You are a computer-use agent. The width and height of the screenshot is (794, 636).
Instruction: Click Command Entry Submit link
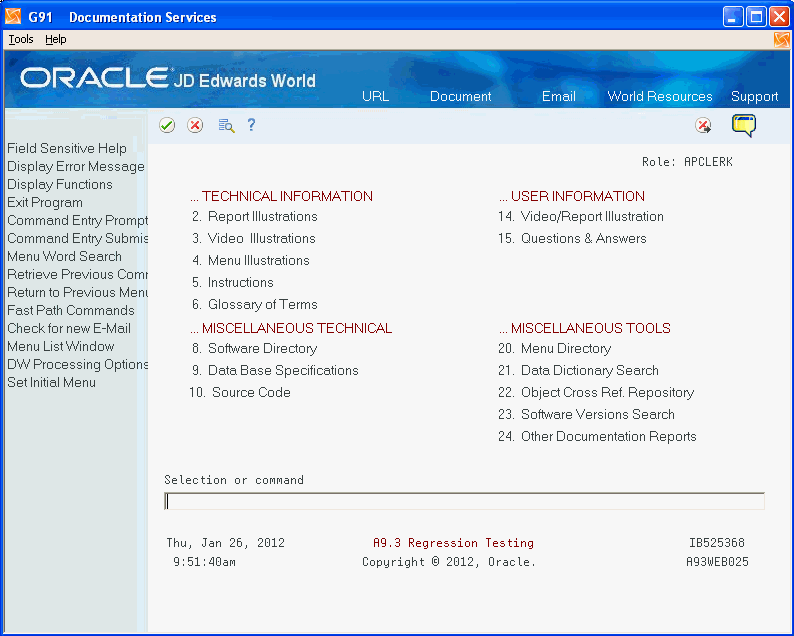pyautogui.click(x=77, y=238)
